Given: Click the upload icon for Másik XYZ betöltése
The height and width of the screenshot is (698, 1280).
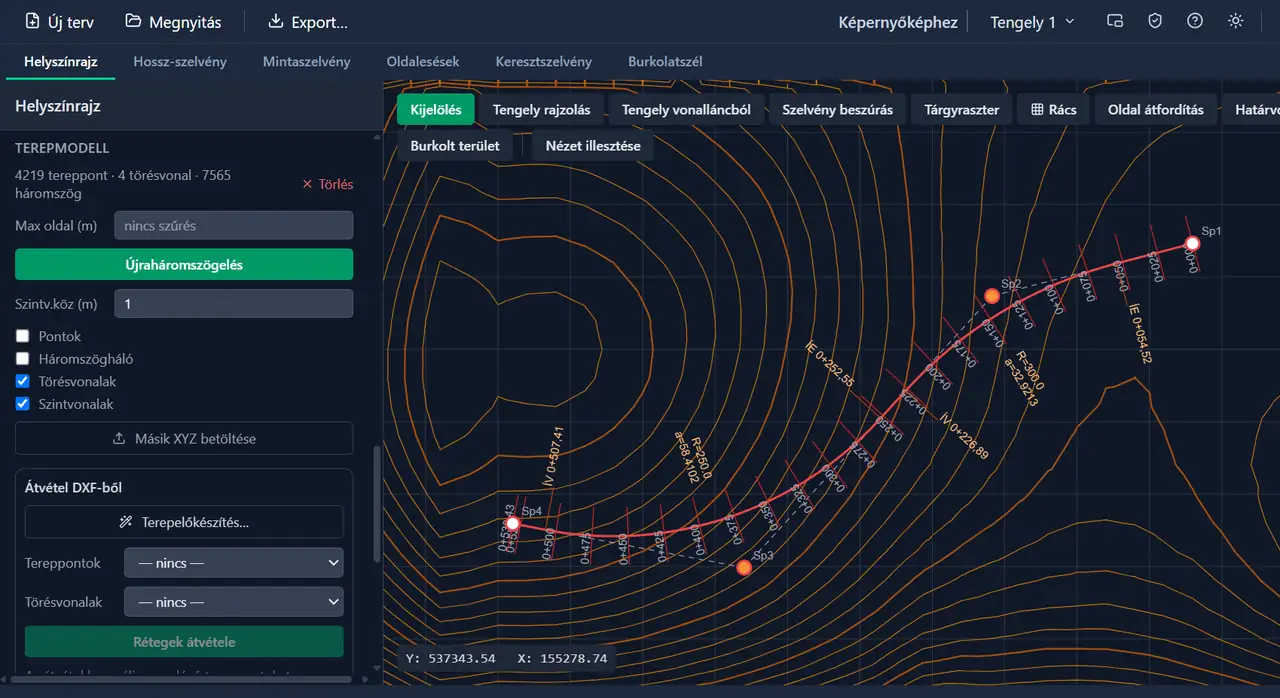Looking at the screenshot, I should 119,439.
